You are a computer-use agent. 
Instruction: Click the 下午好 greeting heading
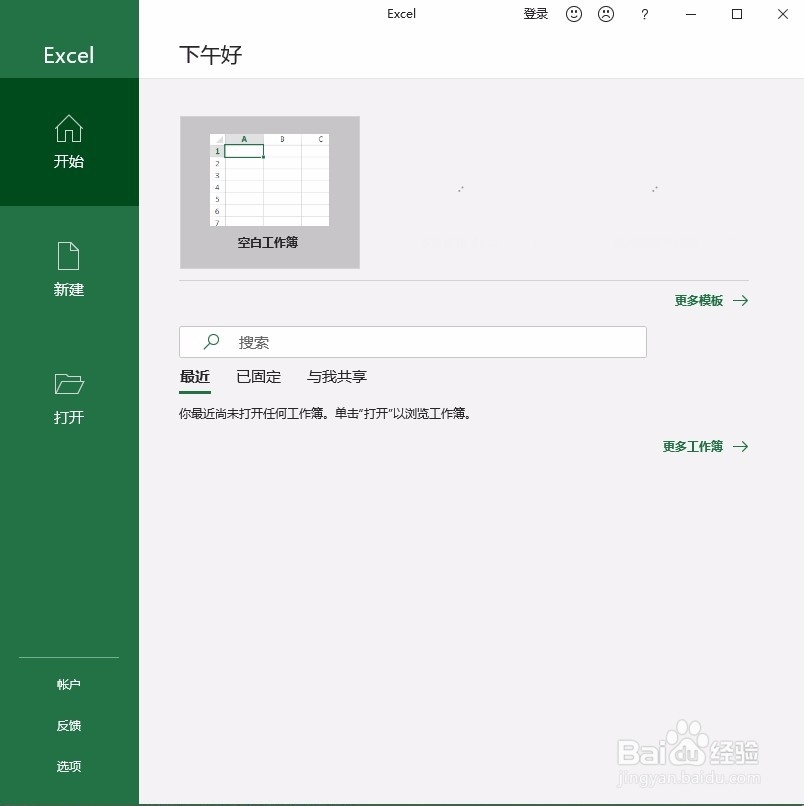[x=211, y=54]
